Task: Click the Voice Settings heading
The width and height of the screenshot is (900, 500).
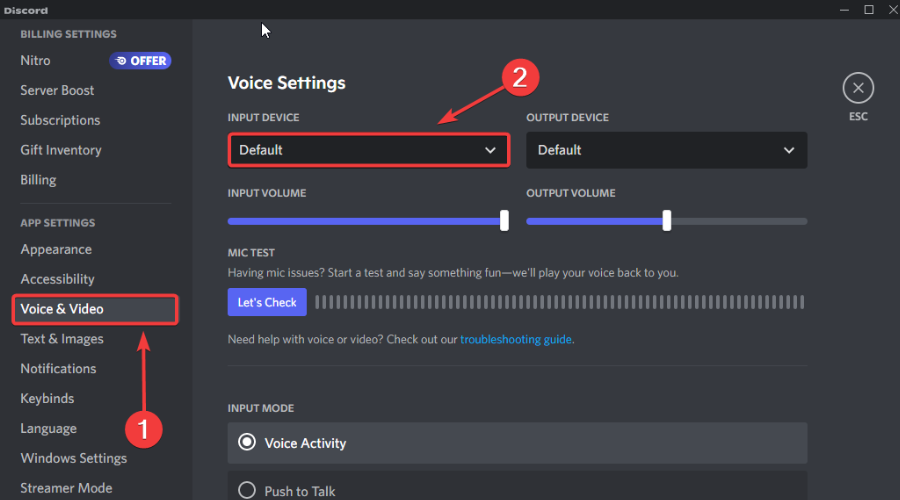Action: (x=286, y=83)
